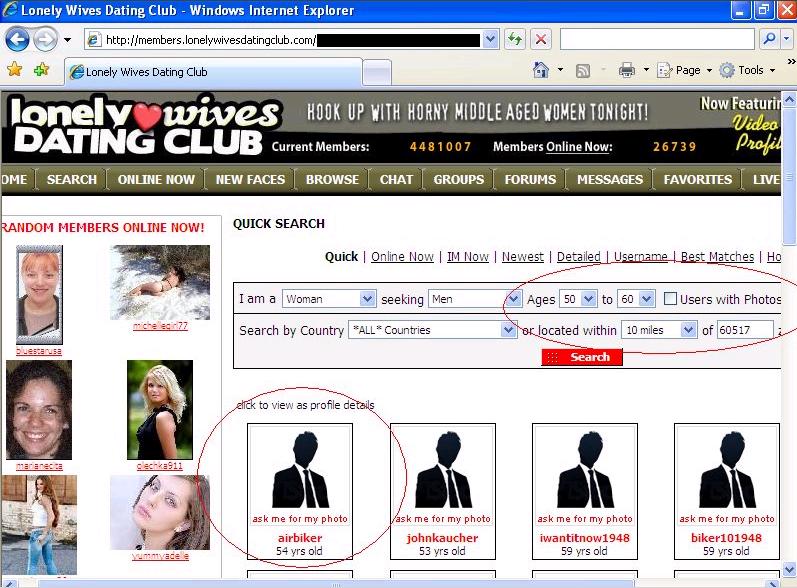Click the zip code field showing 60517

click(745, 330)
